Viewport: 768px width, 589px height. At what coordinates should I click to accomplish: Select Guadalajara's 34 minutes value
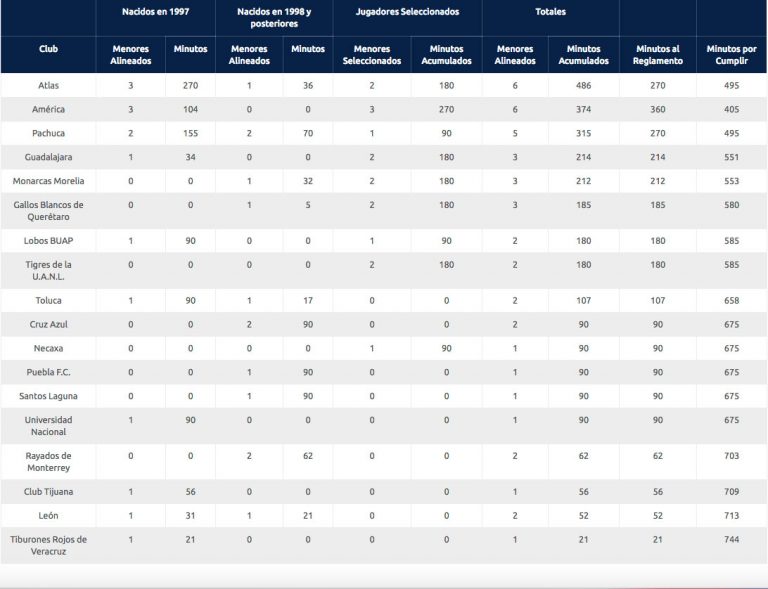(x=191, y=157)
